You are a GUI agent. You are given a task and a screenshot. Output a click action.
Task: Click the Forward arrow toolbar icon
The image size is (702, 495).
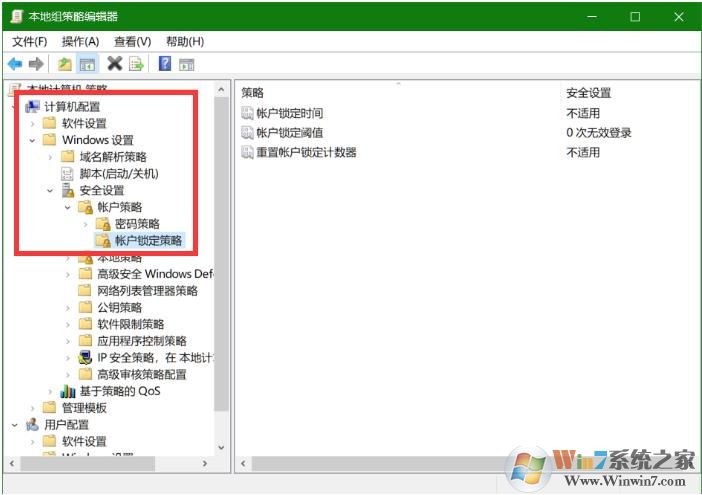pos(36,64)
